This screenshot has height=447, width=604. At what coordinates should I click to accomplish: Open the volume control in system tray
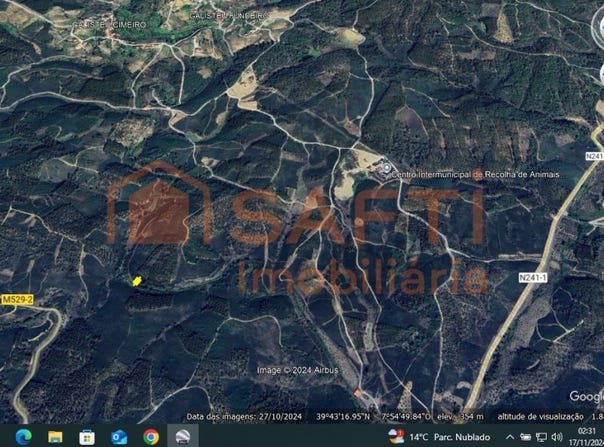coord(557,437)
